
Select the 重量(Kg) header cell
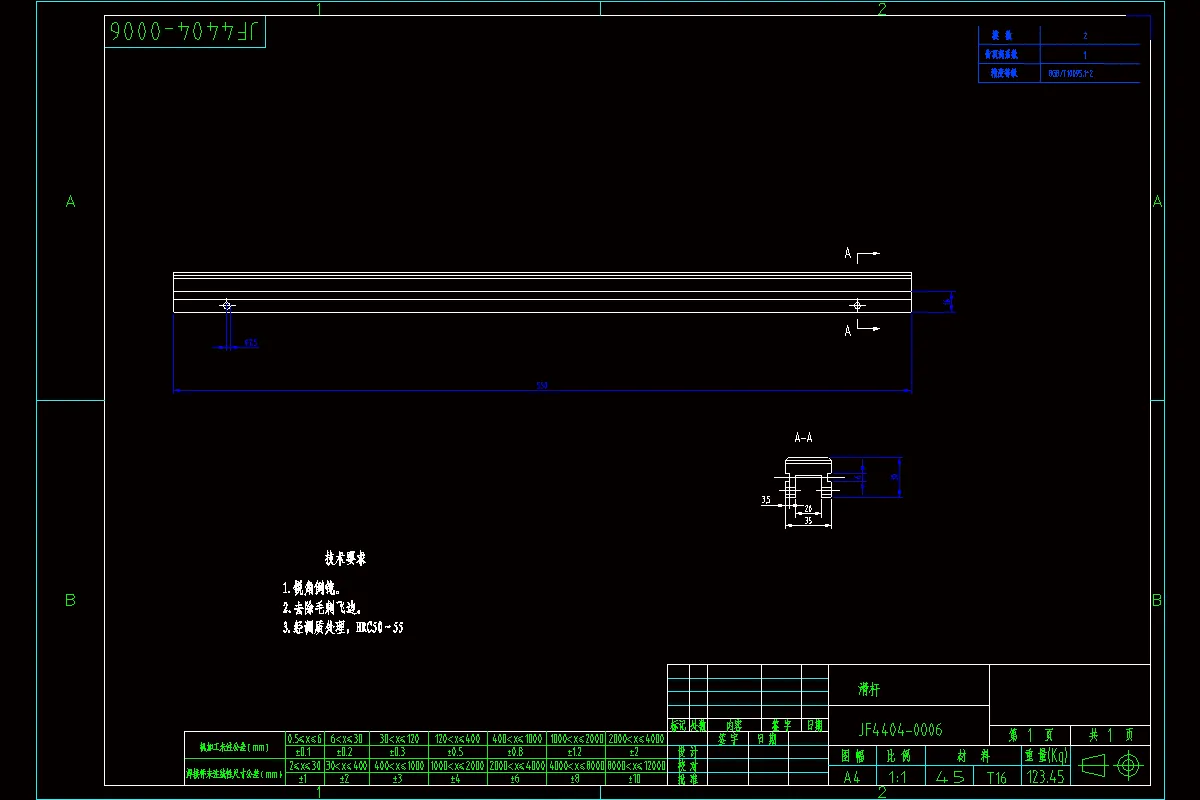coord(1045,756)
